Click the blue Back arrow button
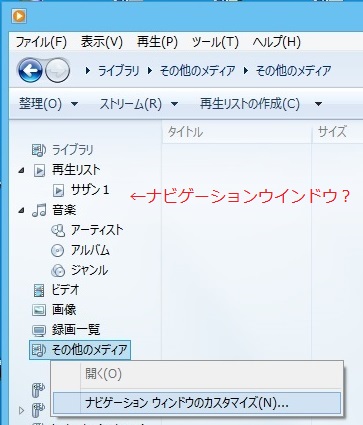Viewport: 363px width, 425px height. [x=30, y=70]
